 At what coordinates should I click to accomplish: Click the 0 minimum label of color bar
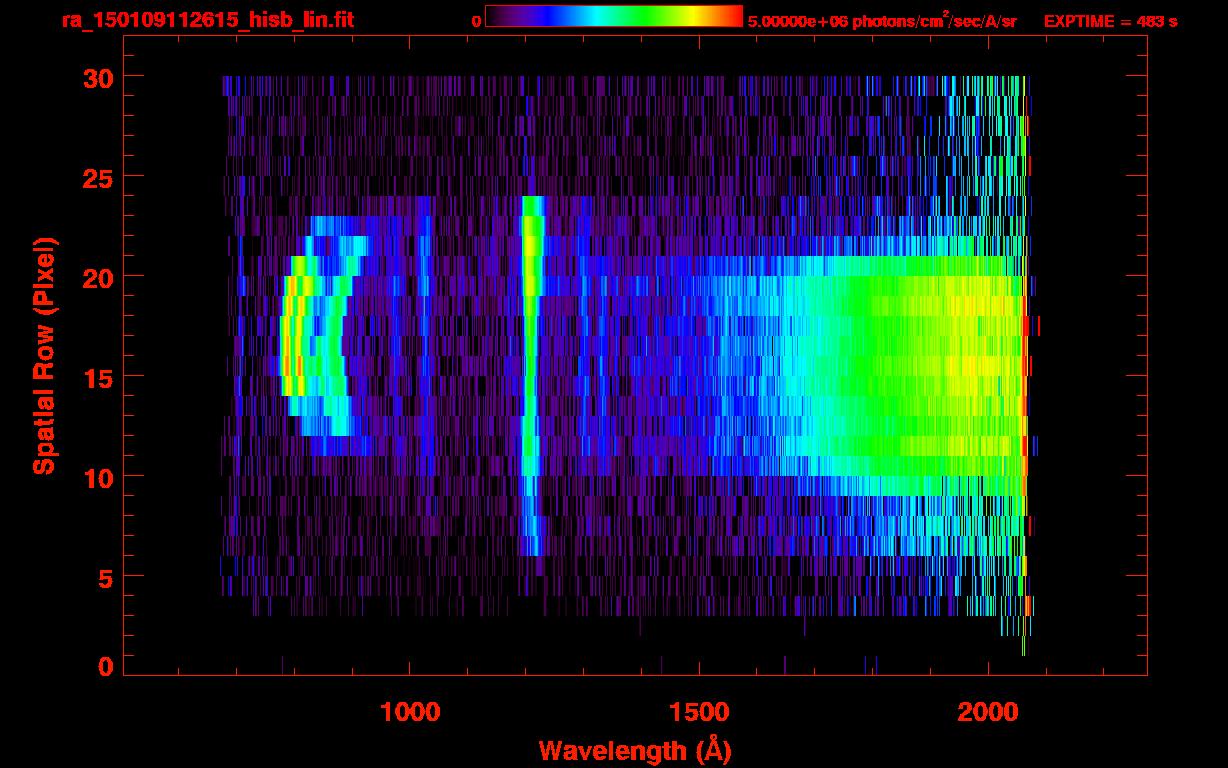476,20
